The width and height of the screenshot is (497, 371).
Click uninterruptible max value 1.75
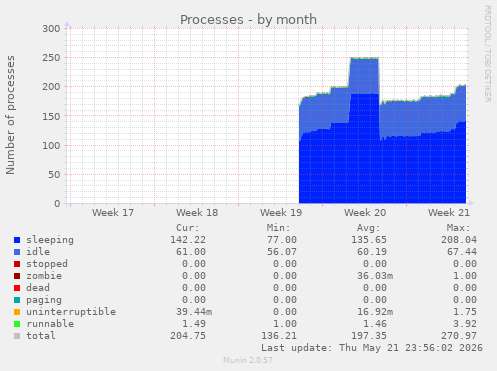pyautogui.click(x=465, y=312)
